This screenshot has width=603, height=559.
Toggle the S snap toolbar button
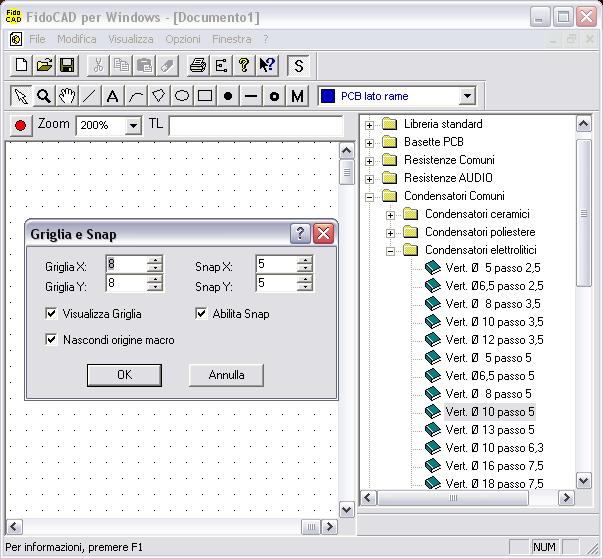pyautogui.click(x=298, y=65)
